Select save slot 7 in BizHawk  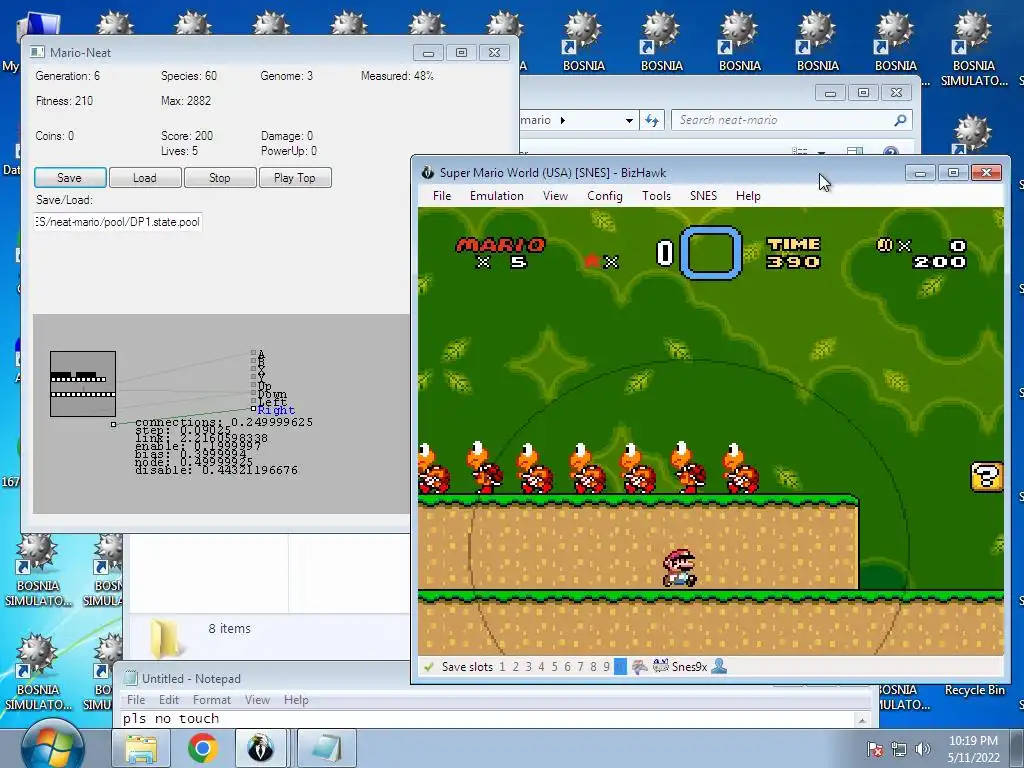coord(580,667)
